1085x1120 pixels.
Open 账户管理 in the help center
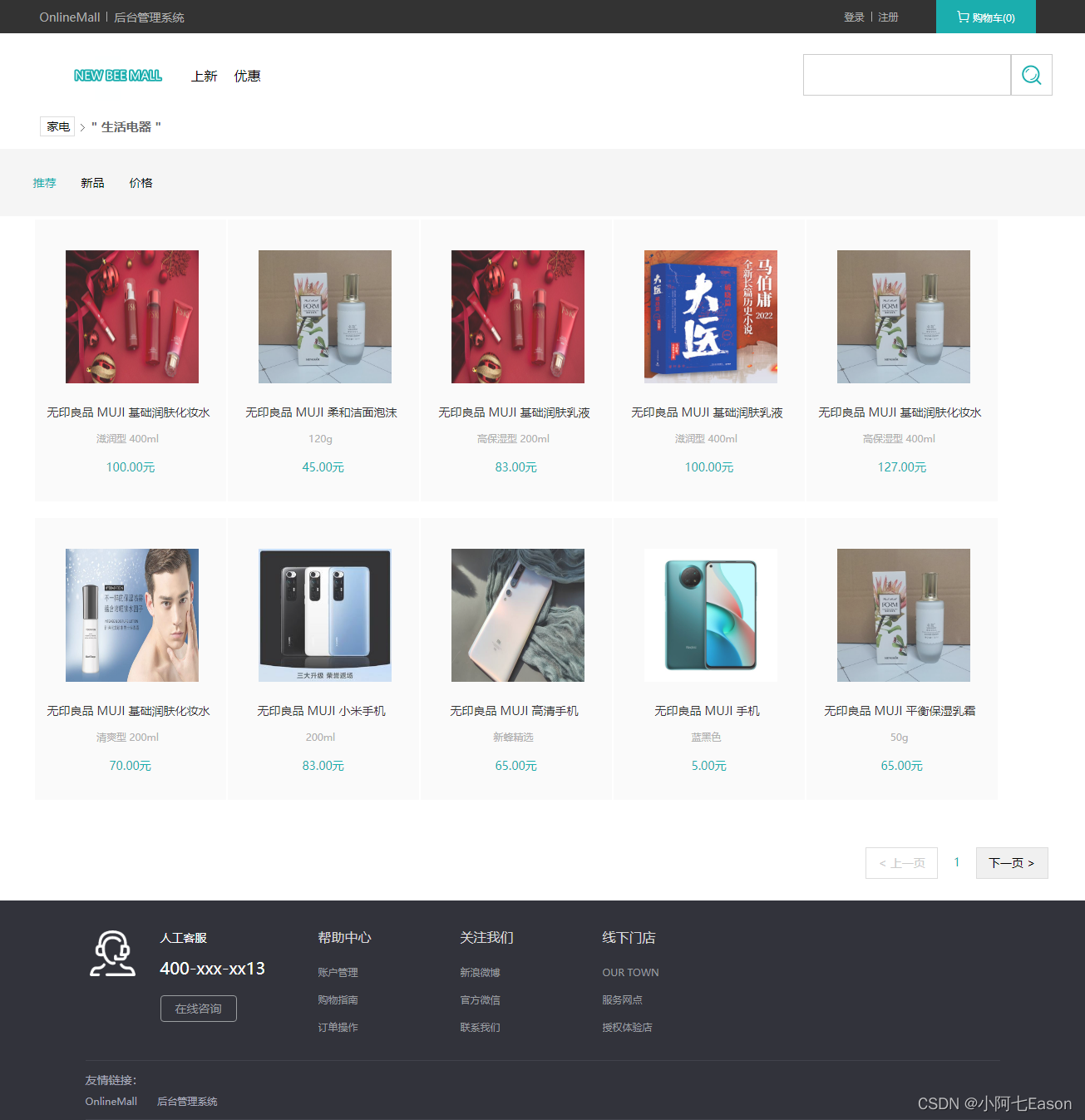pyautogui.click(x=338, y=972)
